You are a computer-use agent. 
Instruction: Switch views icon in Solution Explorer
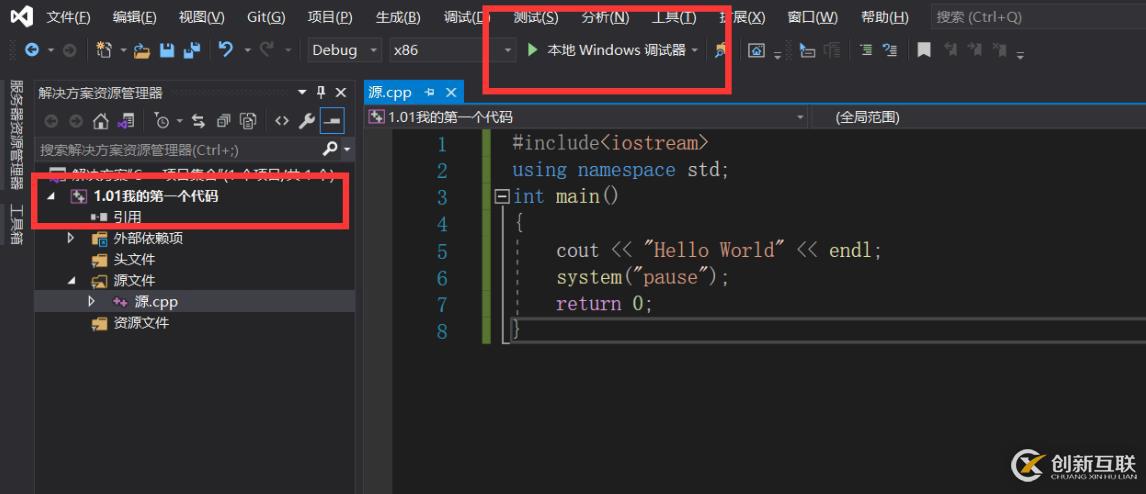[x=126, y=121]
